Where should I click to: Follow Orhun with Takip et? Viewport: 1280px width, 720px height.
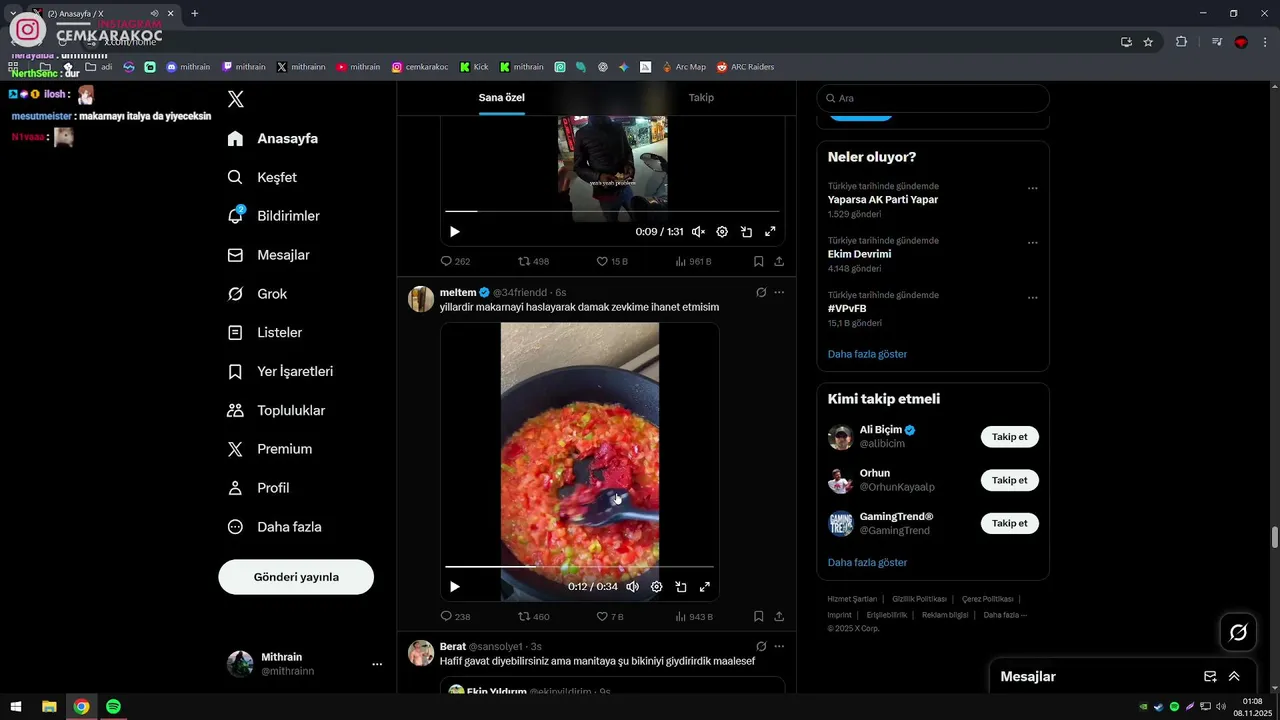tap(1010, 480)
